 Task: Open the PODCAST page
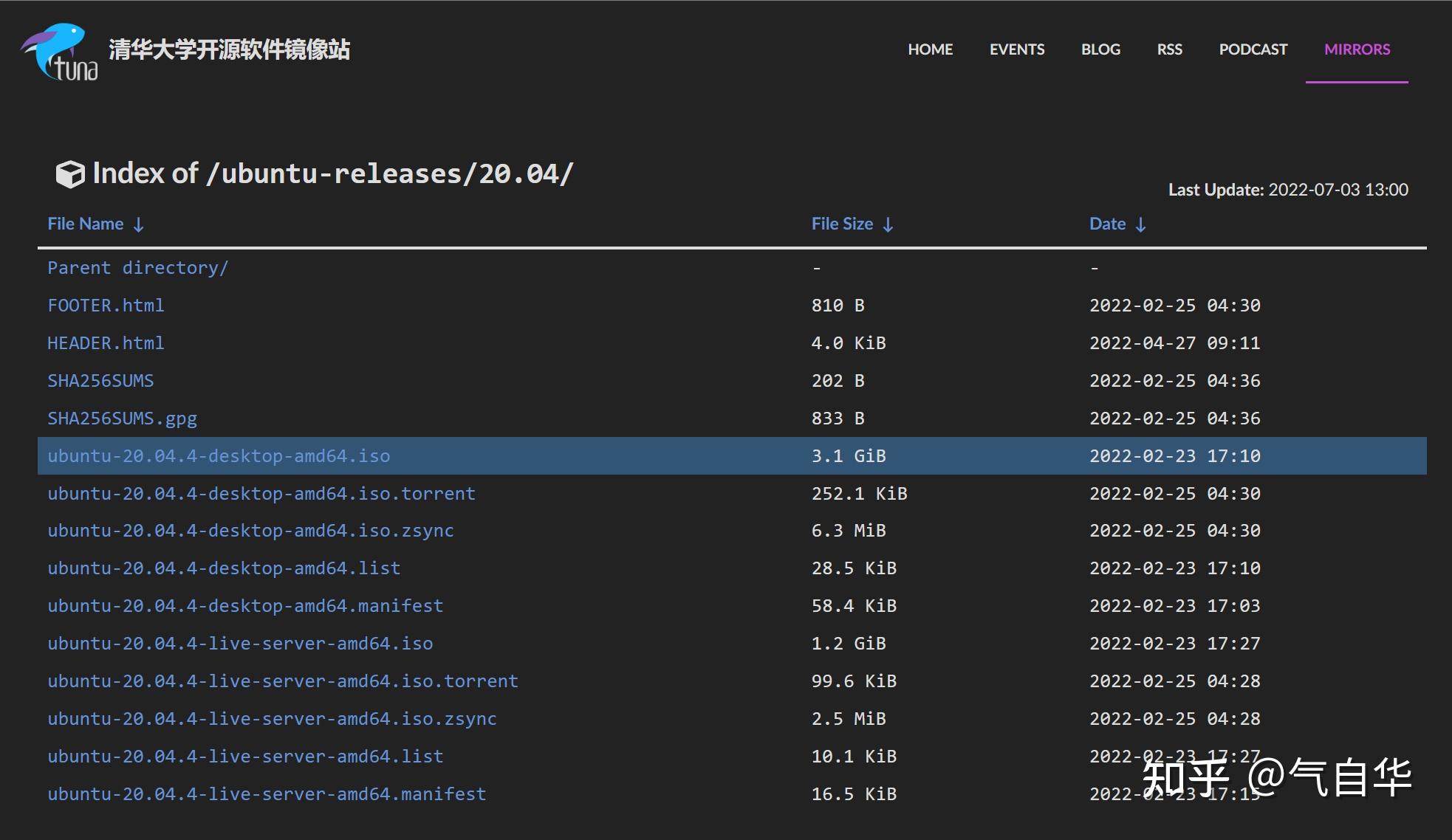(1252, 49)
